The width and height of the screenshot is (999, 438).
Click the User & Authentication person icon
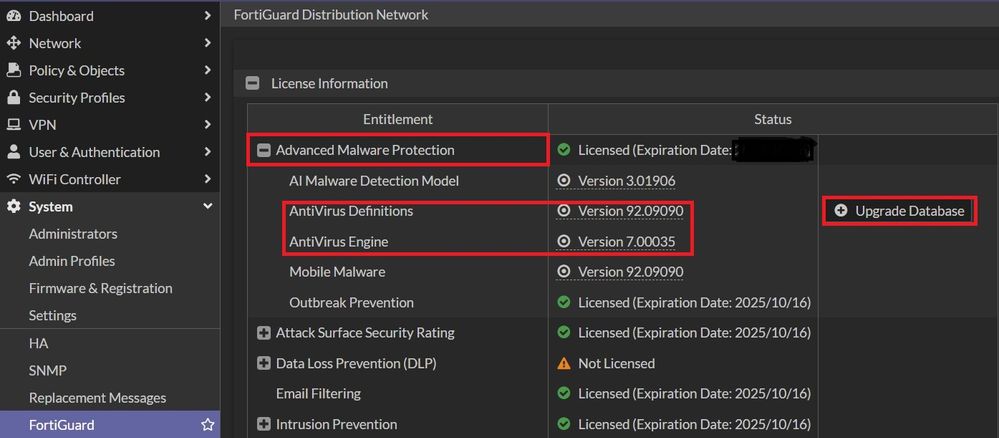point(13,152)
